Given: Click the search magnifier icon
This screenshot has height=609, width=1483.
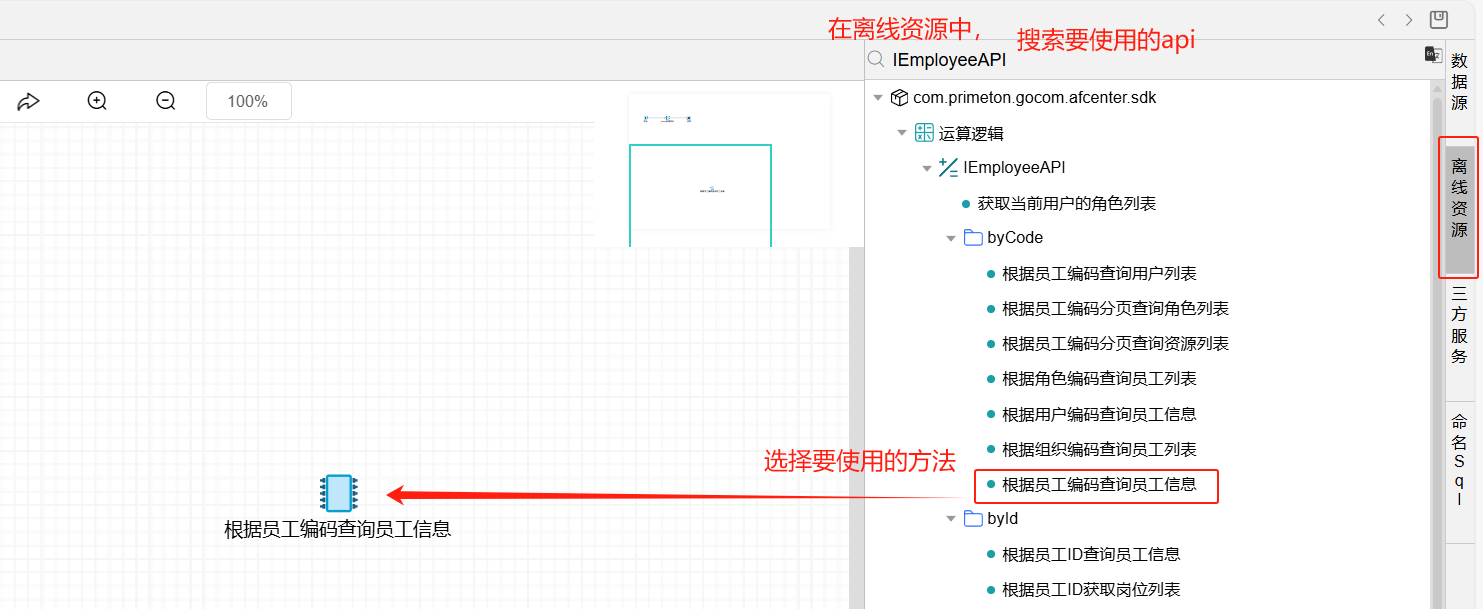Looking at the screenshot, I should point(875,59).
